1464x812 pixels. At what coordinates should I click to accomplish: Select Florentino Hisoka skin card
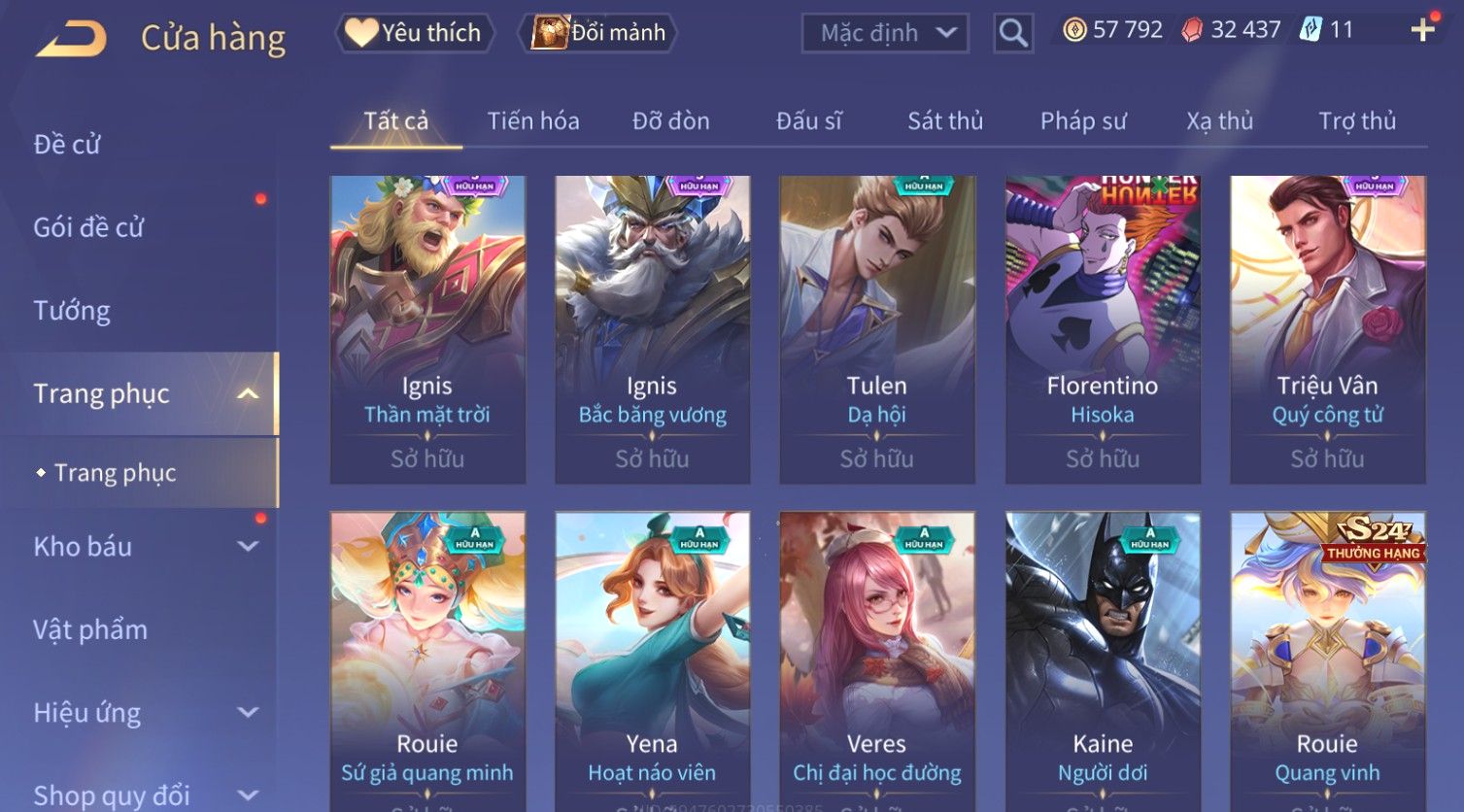tap(1103, 329)
